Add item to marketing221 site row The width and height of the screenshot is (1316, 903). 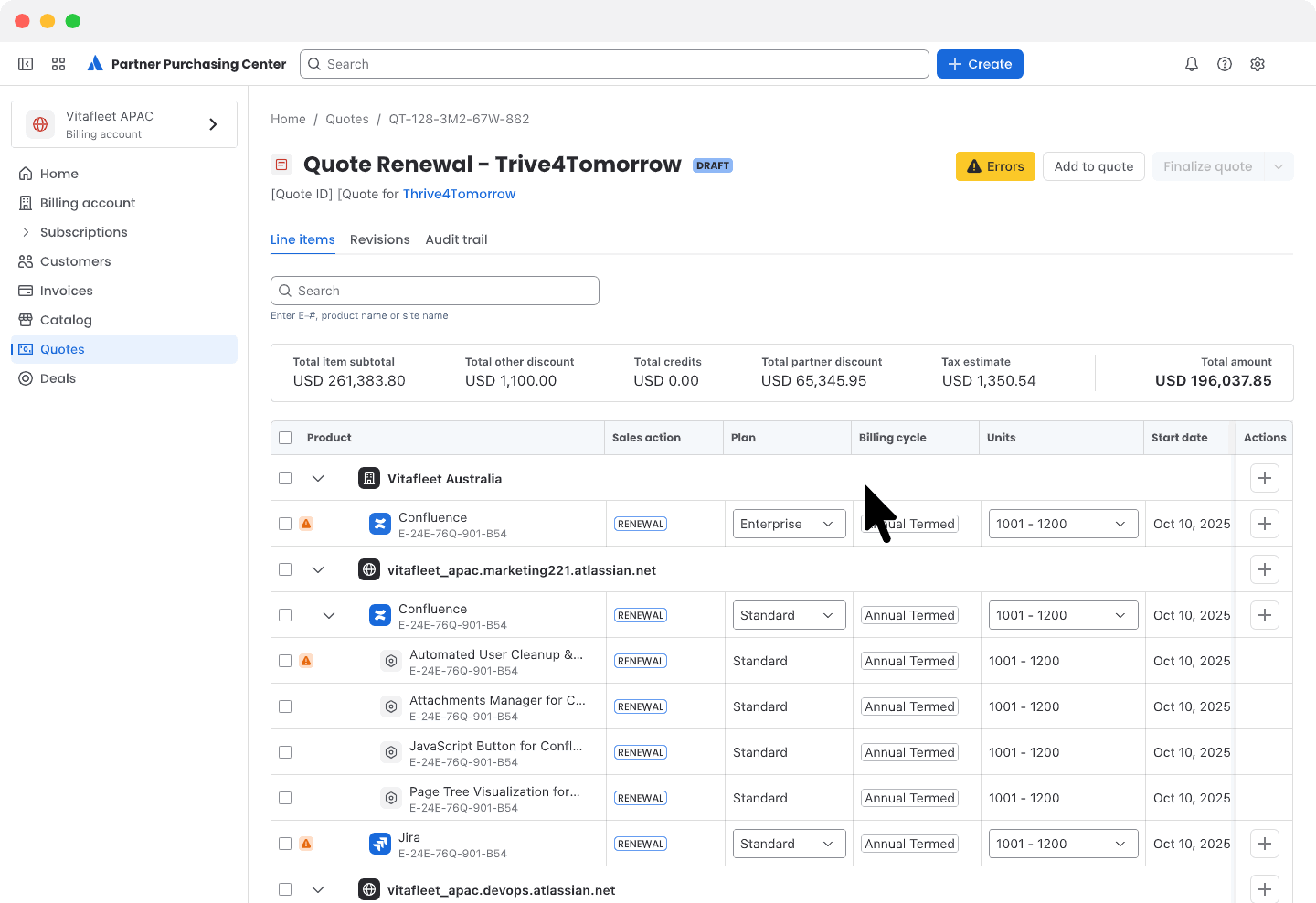pyautogui.click(x=1265, y=569)
